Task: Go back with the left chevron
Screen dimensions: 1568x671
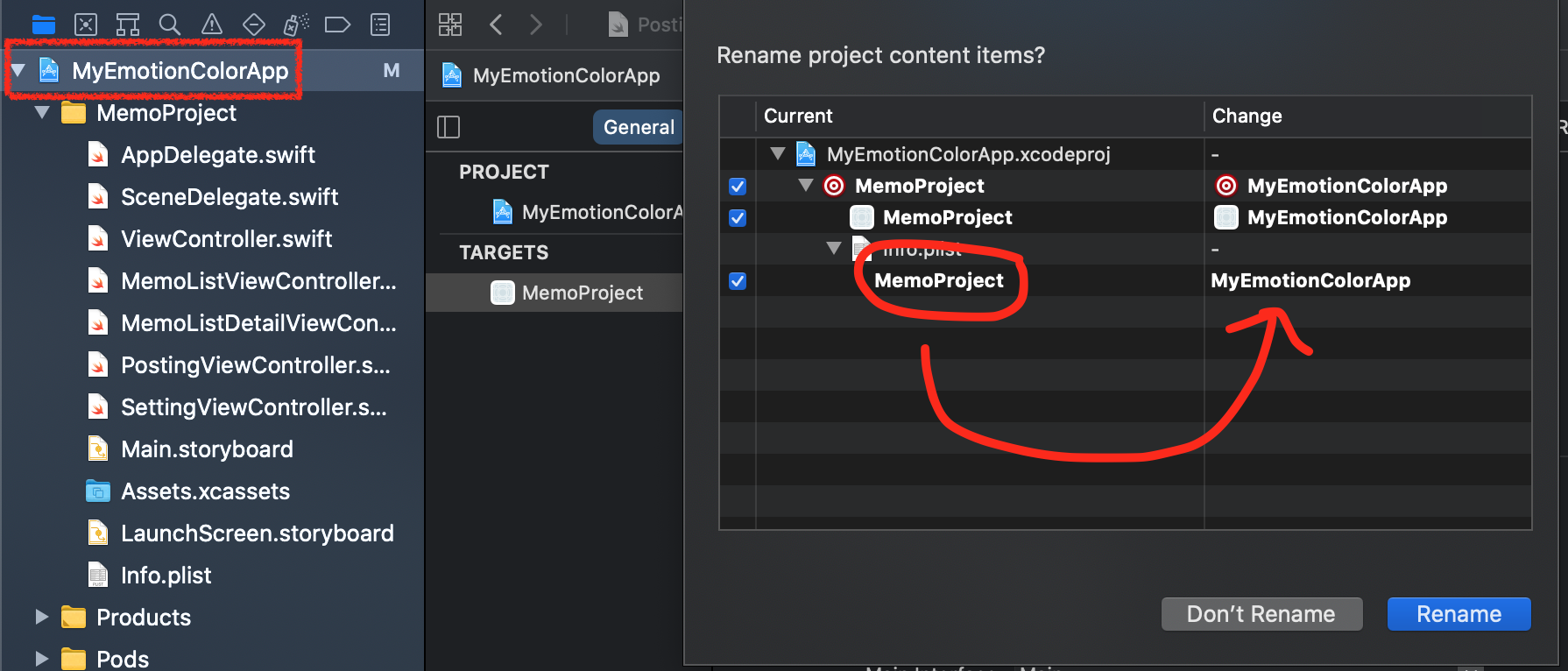Action: (496, 25)
